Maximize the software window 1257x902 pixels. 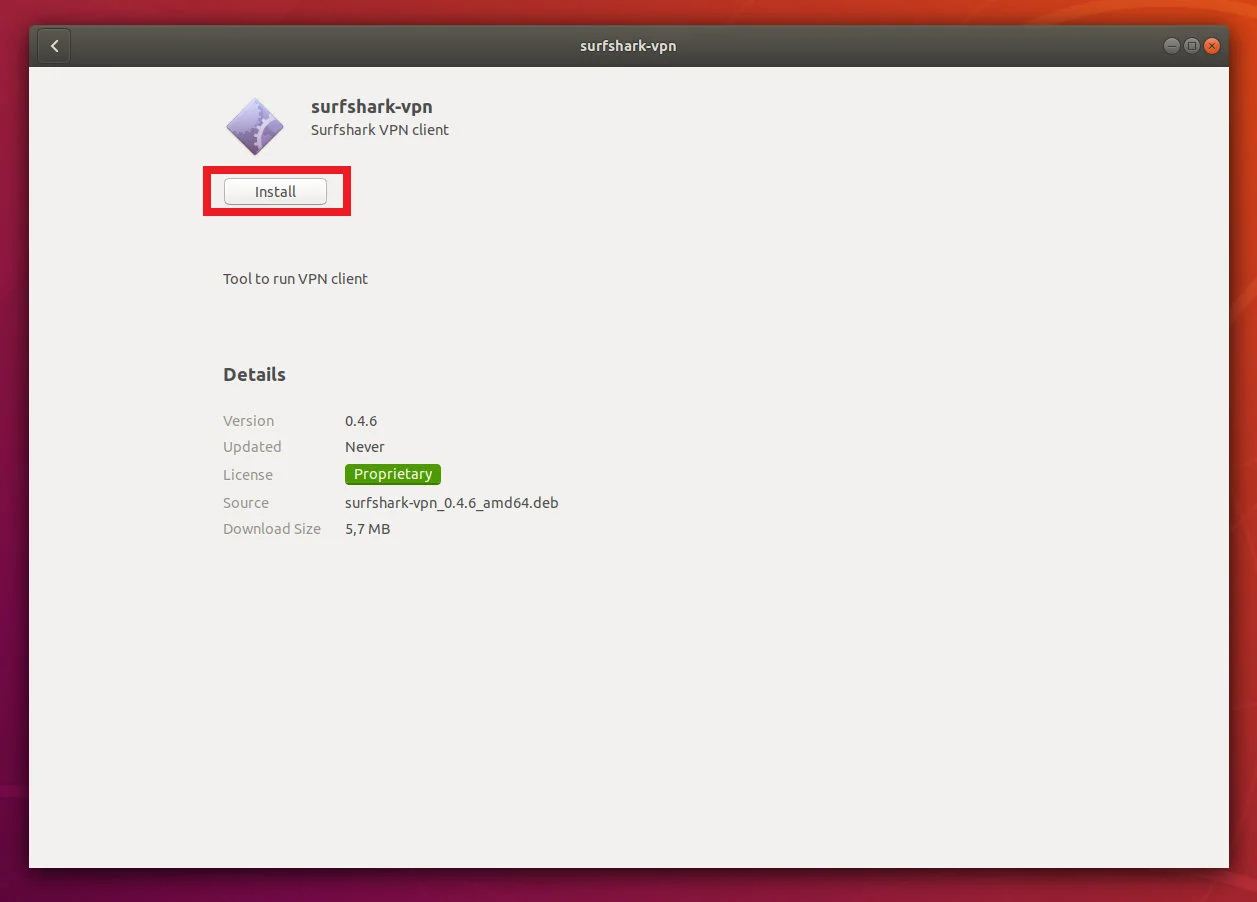coord(1191,46)
